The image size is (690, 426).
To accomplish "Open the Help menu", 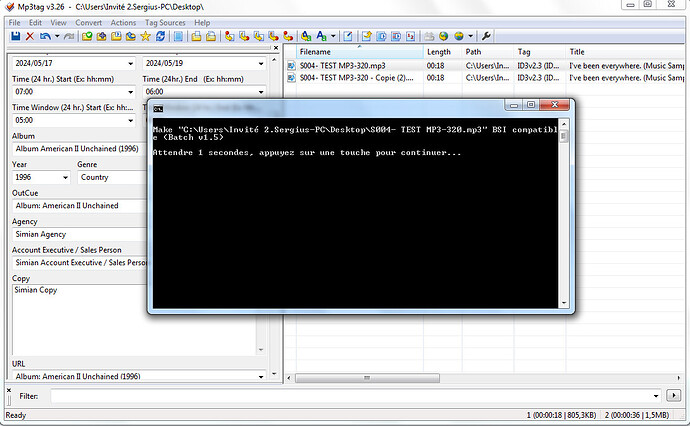I will pyautogui.click(x=202, y=22).
